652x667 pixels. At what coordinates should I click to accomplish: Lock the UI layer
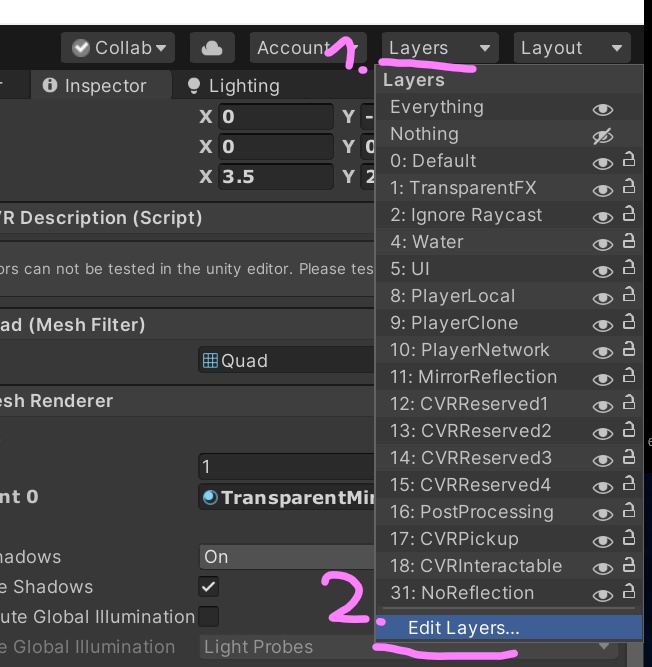pyautogui.click(x=629, y=269)
